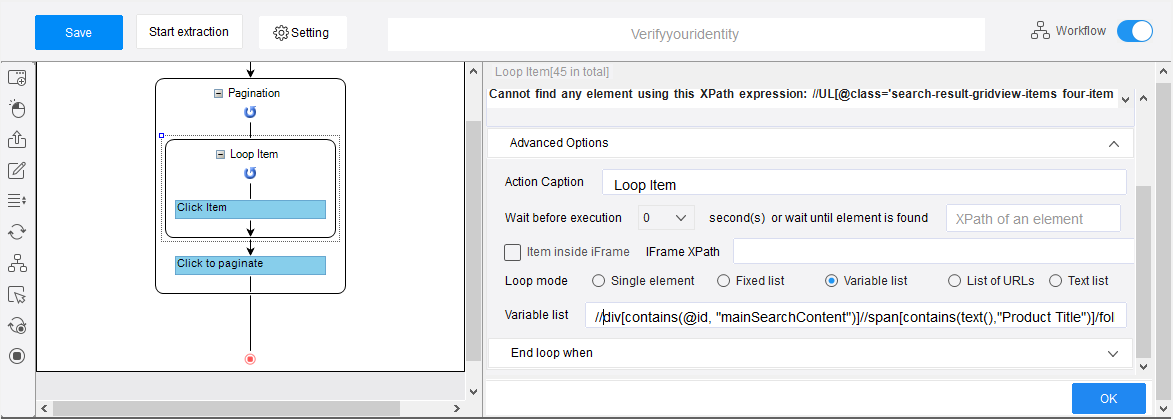
Task: Check the Item inside iFrame box
Action: (x=512, y=252)
